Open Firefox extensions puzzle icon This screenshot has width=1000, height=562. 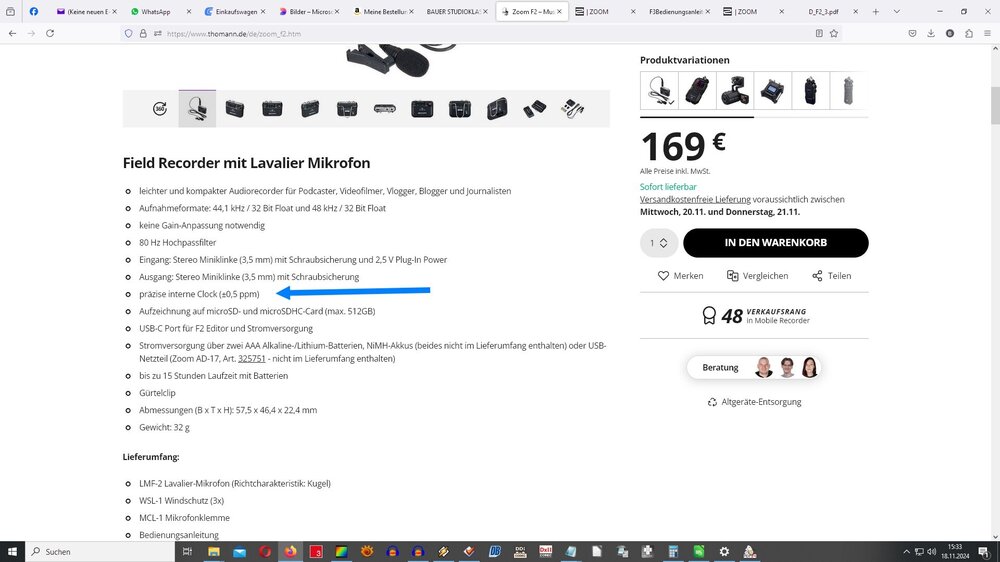[x=969, y=33]
